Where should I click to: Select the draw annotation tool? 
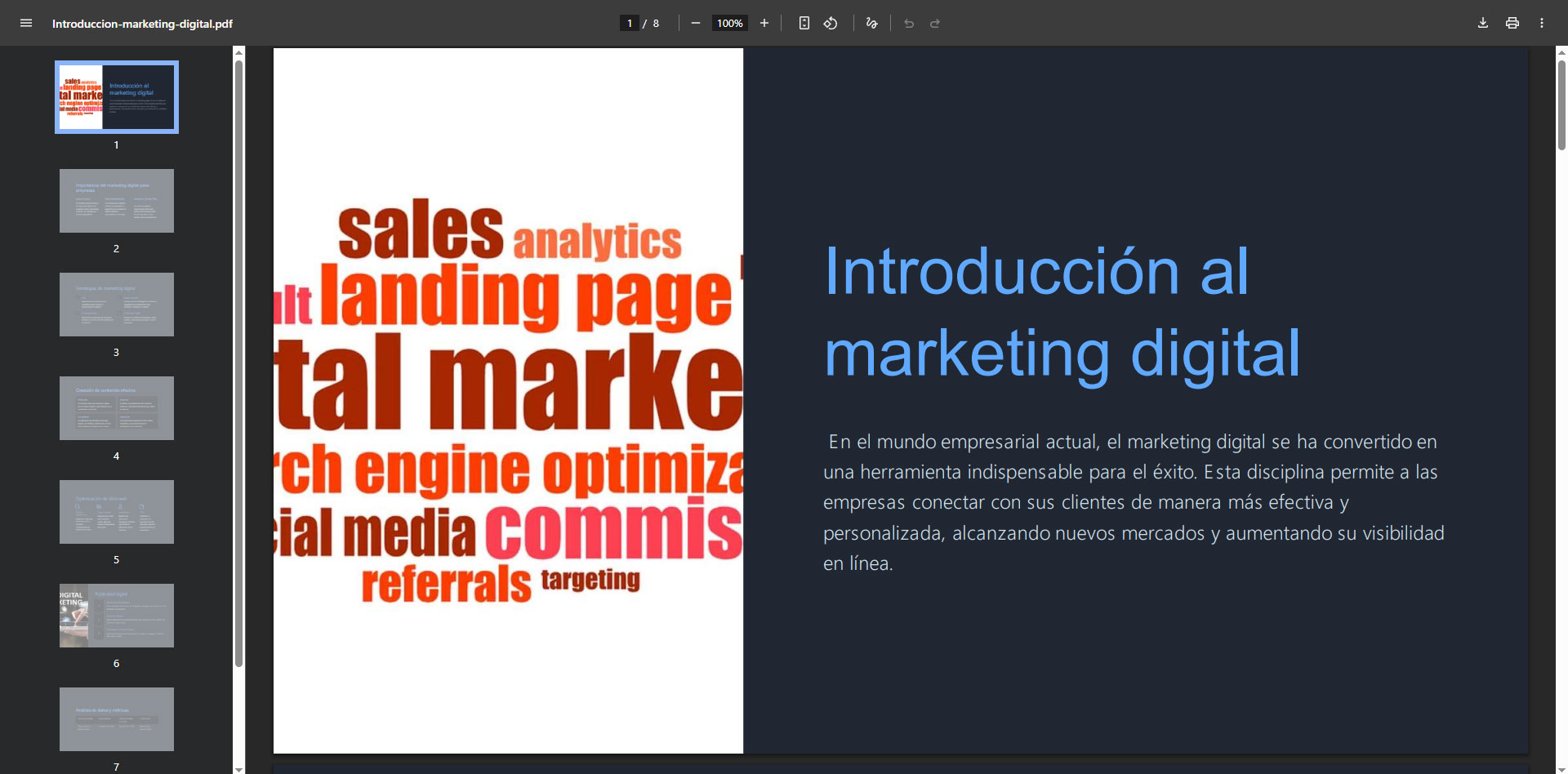point(872,24)
